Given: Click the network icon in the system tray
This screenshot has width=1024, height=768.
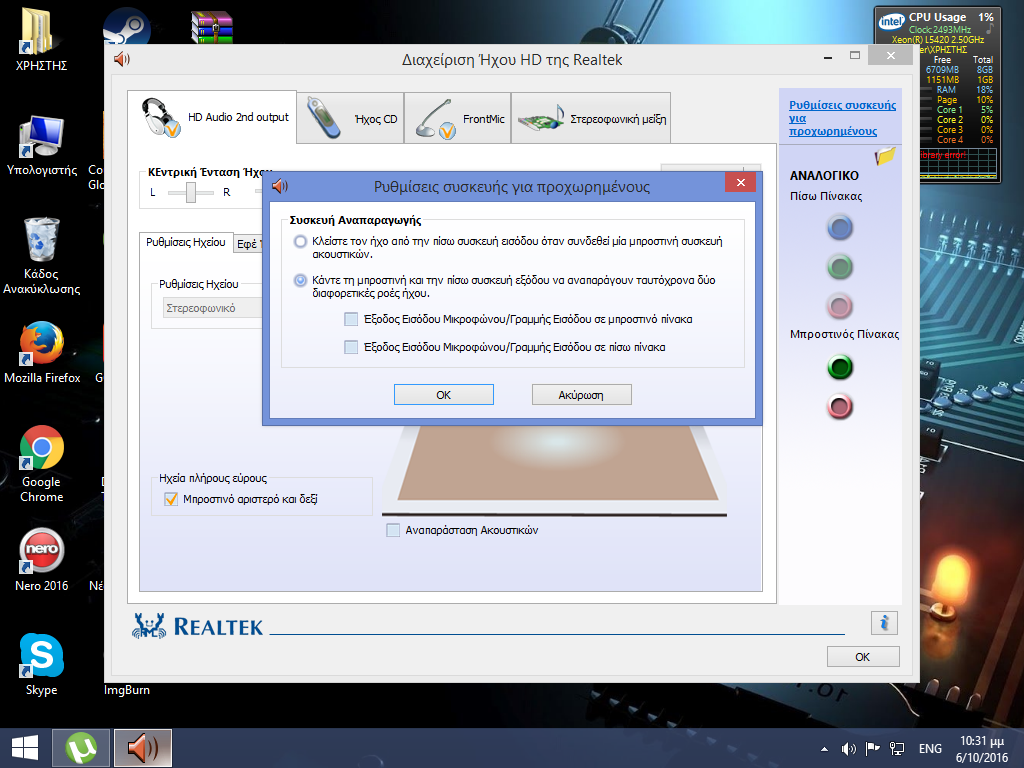Looking at the screenshot, I should tap(897, 749).
